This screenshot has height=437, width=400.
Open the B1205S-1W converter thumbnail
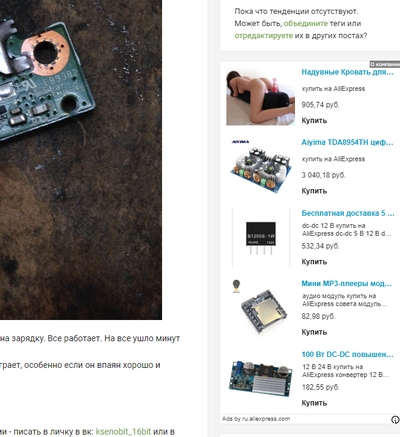pyautogui.click(x=261, y=237)
